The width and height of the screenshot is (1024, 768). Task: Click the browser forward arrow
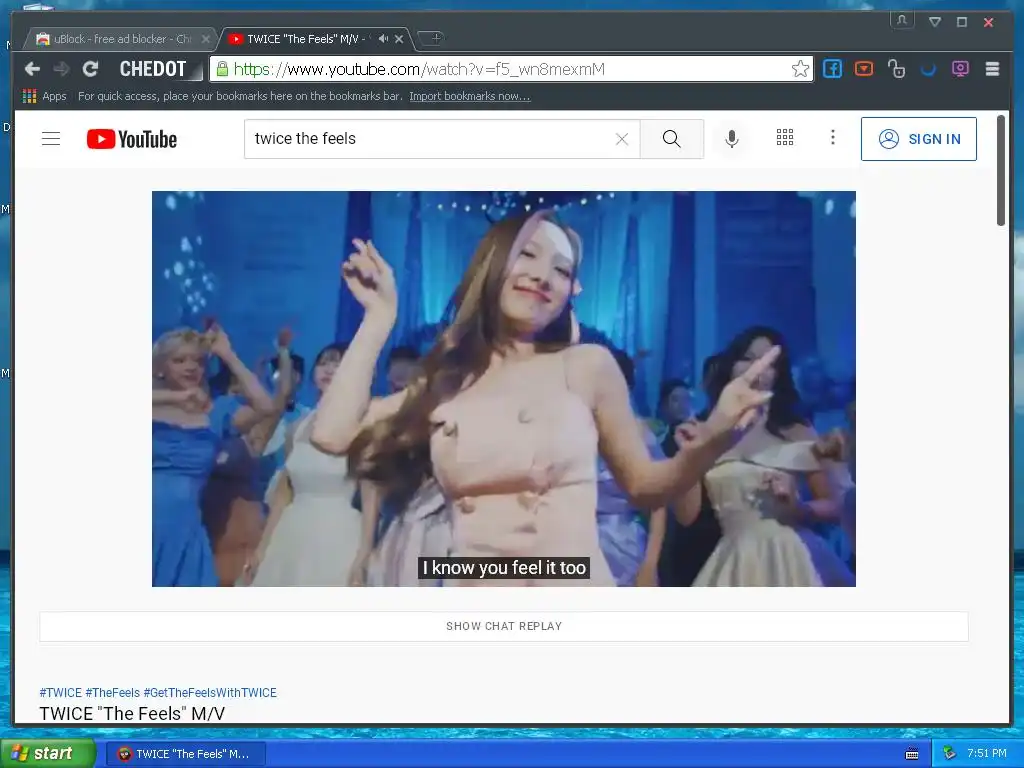(61, 69)
